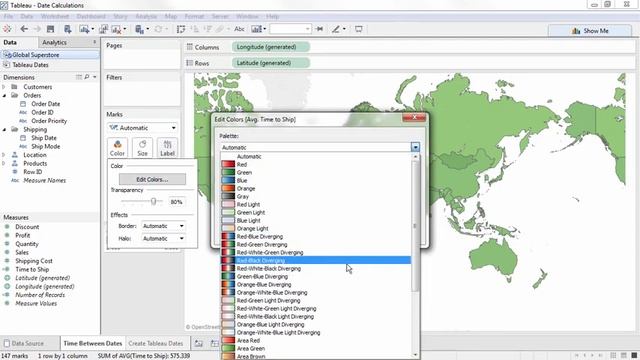Click the palette list scrollbar down arrow
640x360 pixels.
tap(415, 355)
